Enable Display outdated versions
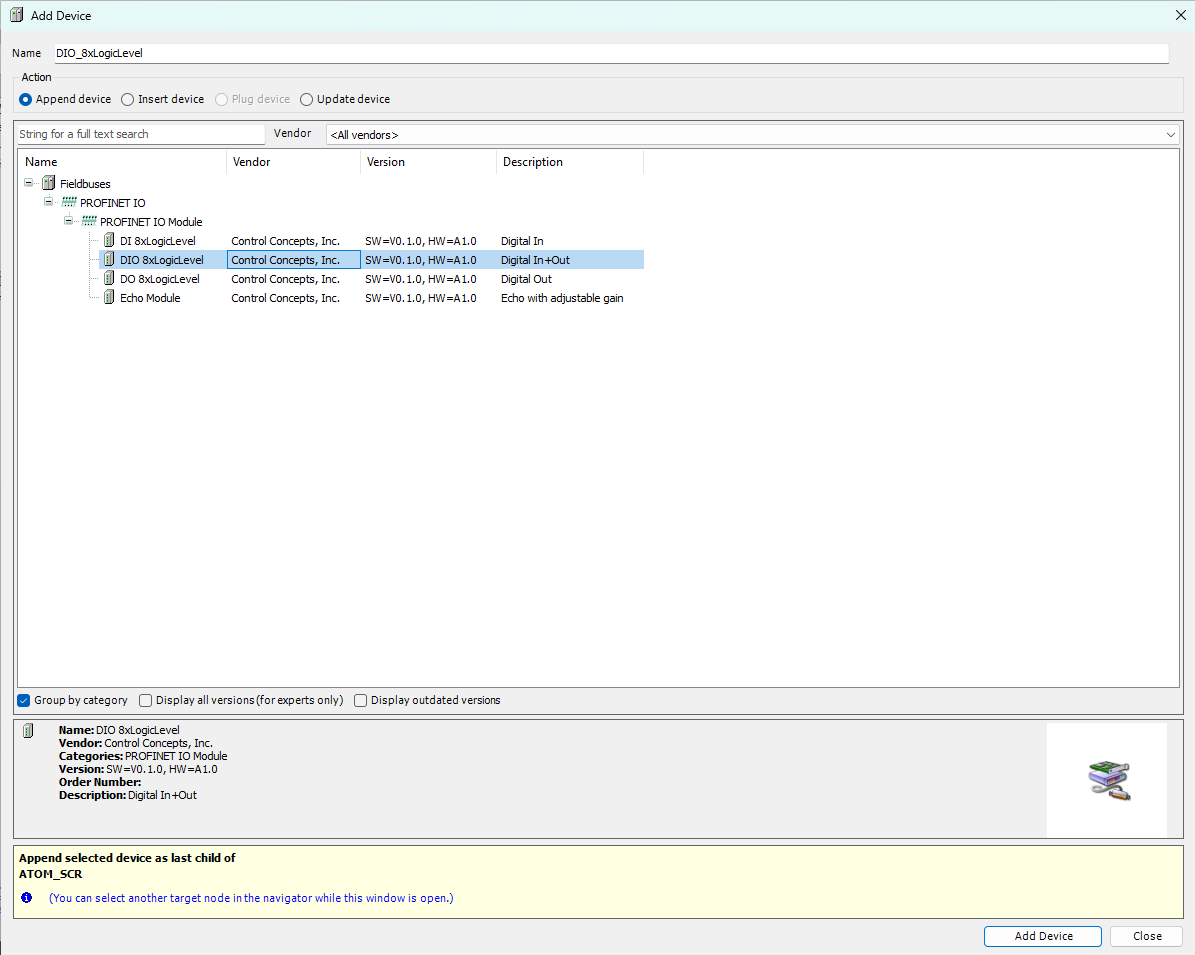The width and height of the screenshot is (1195, 955). tap(360, 700)
